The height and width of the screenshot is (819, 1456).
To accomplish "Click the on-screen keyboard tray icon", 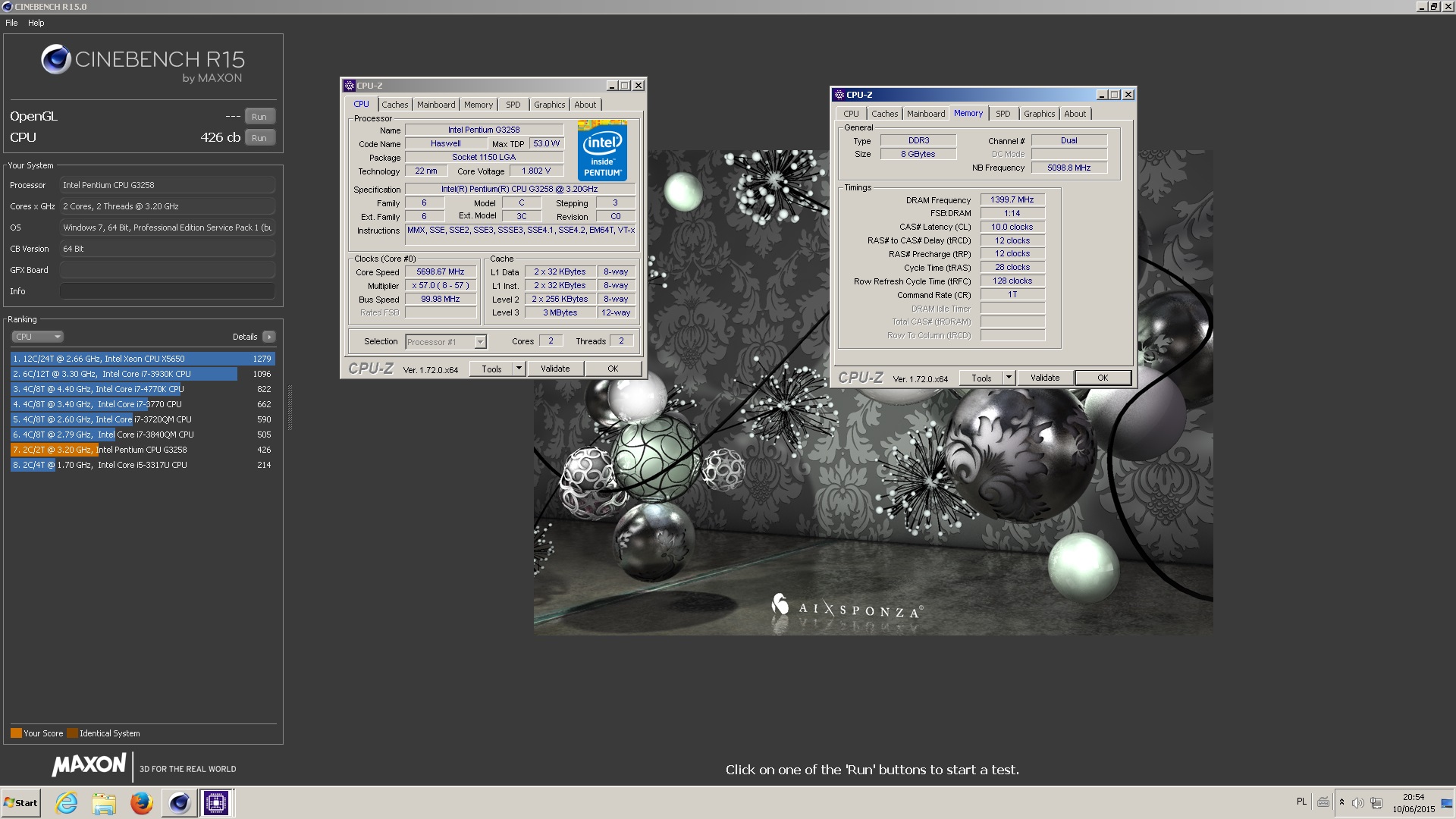I will [x=1323, y=802].
